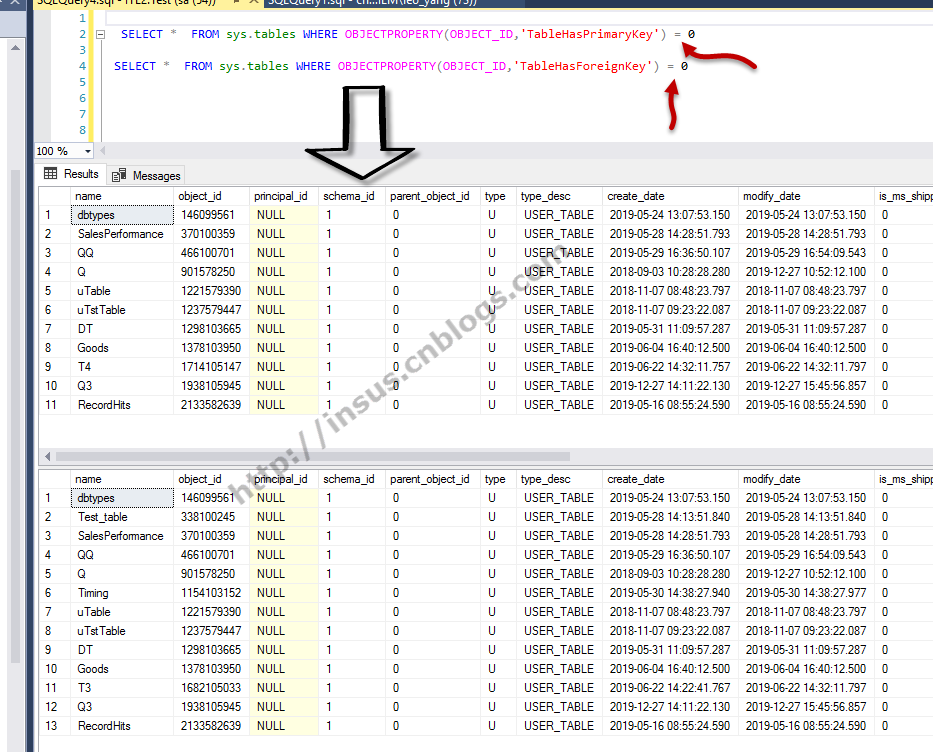Place cursor on OBJECTPROPERTY in line 2
Screen dimensions: 933x752
394,35
